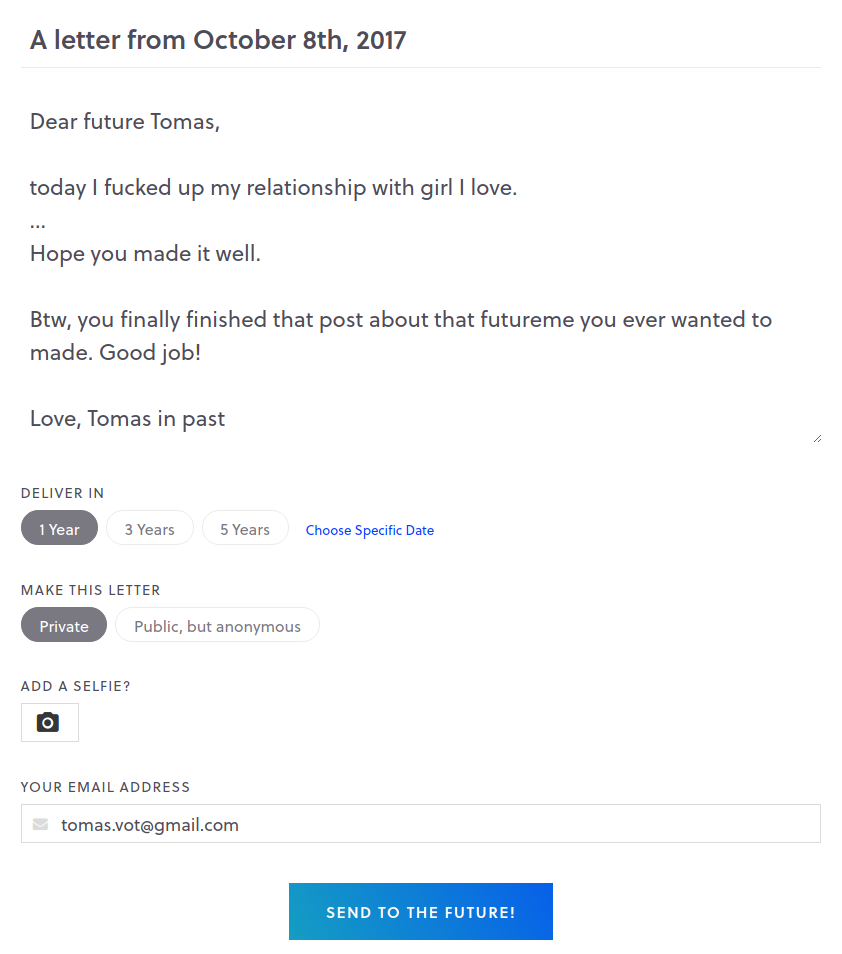The image size is (842, 954).
Task: Click the envelope icon in the email field
Action: coord(40,824)
